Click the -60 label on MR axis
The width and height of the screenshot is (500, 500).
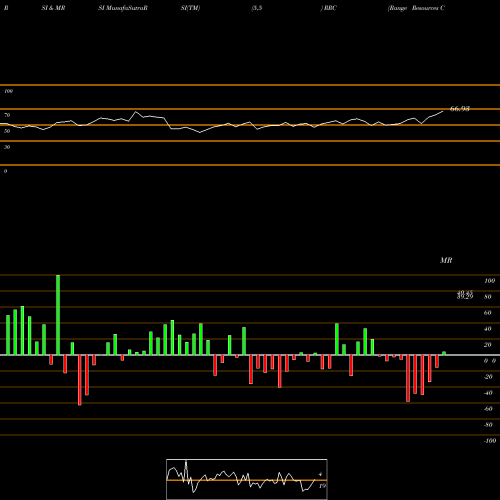coord(488,409)
